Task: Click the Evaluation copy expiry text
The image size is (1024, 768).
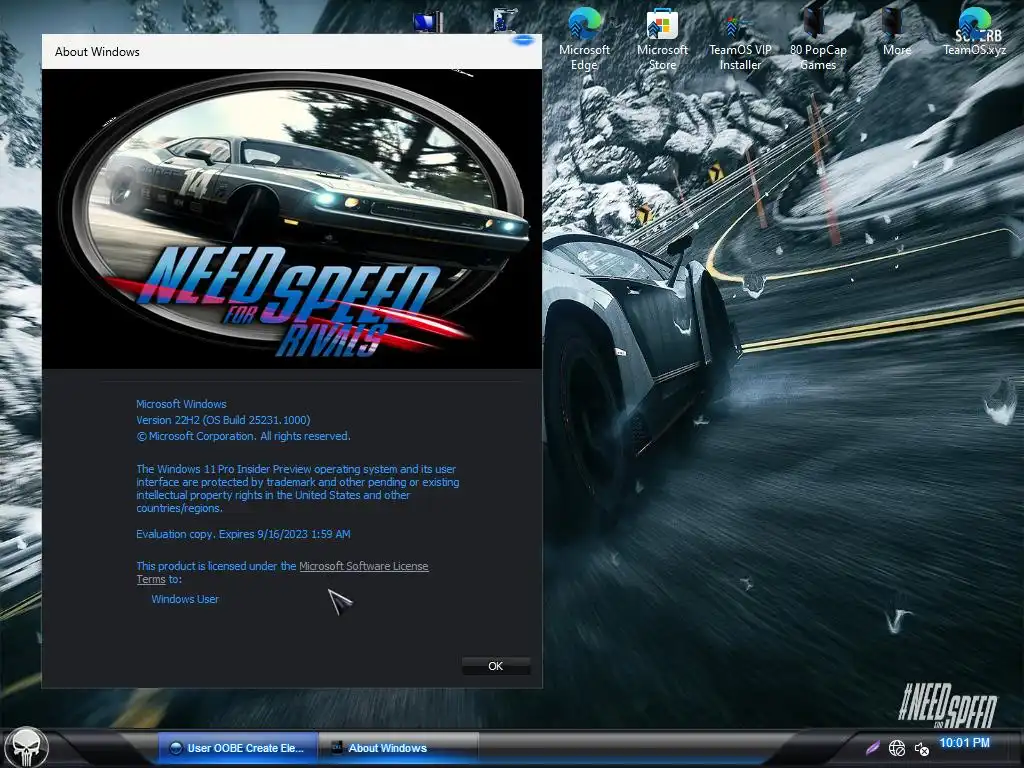Action: tap(243, 534)
